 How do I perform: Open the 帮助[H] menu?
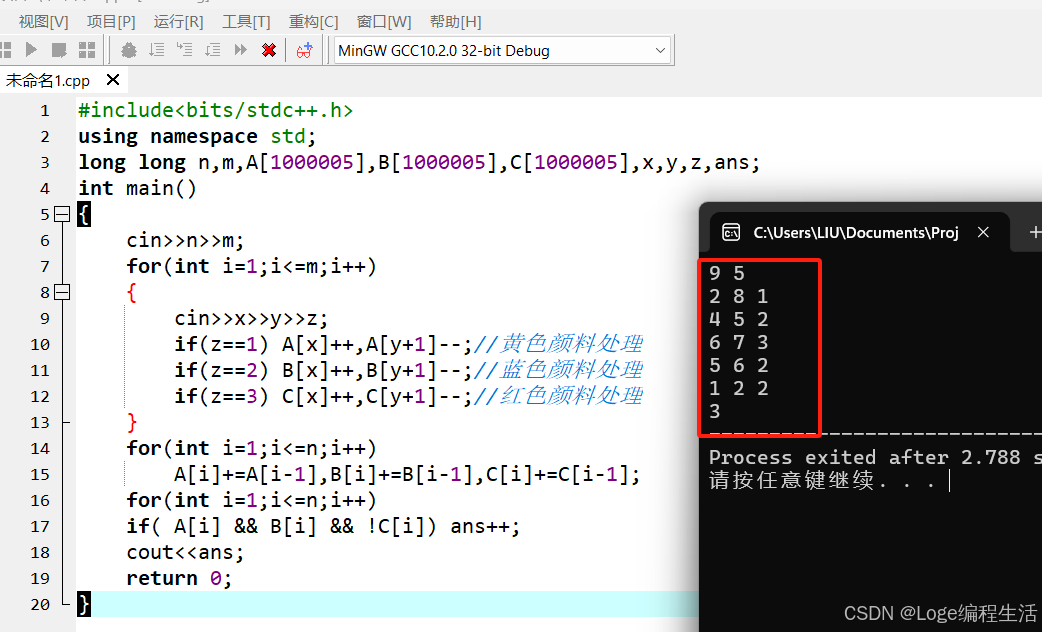455,22
